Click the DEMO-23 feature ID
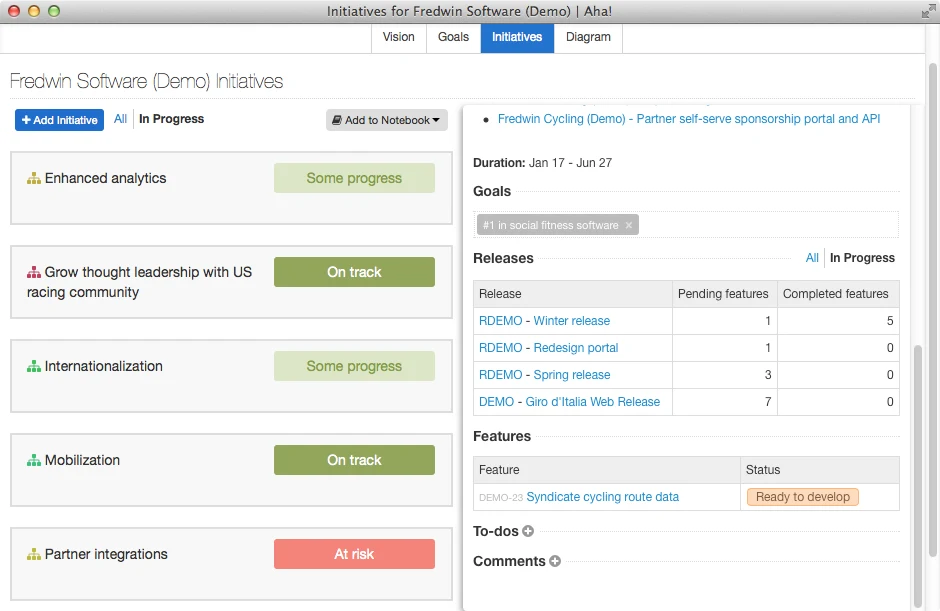Viewport: 940px width, 611px height. click(x=501, y=498)
